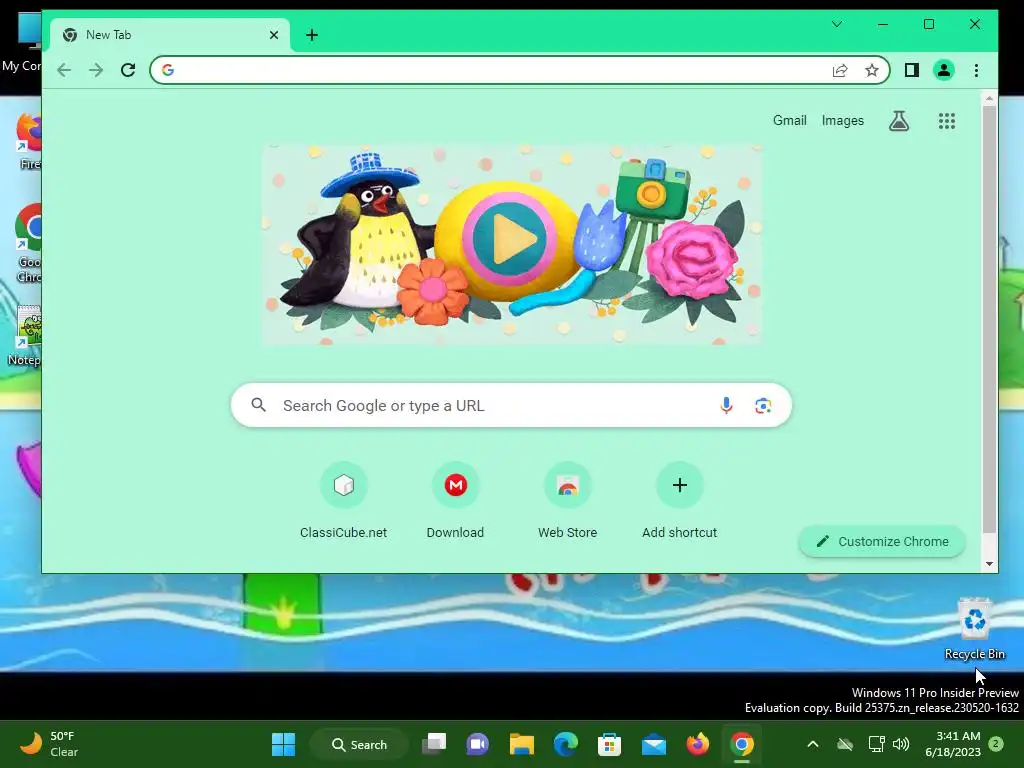Open Chrome three-dot menu
Image resolution: width=1024 pixels, height=768 pixels.
pyautogui.click(x=976, y=70)
